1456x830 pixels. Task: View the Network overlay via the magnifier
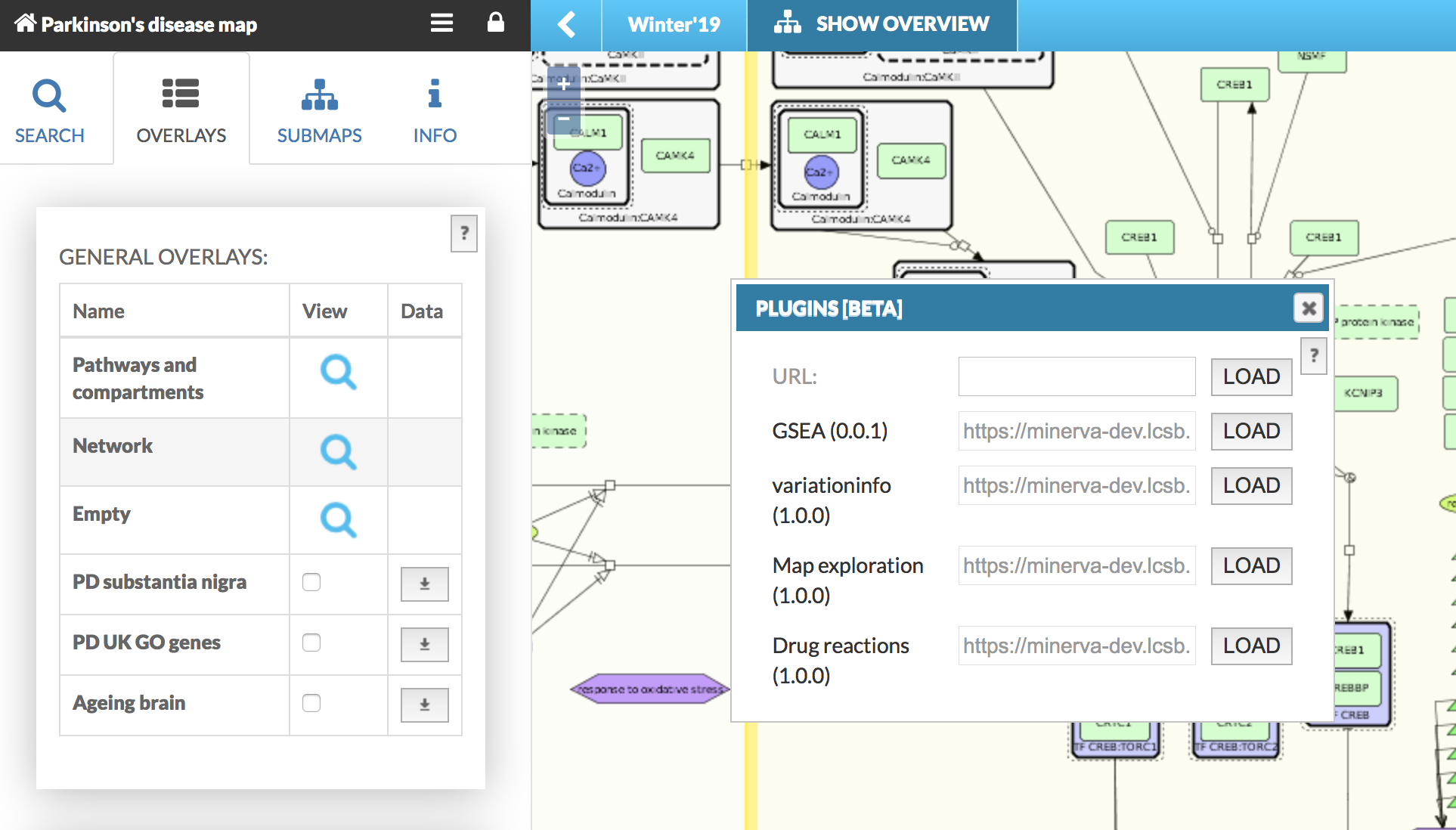[x=338, y=452]
